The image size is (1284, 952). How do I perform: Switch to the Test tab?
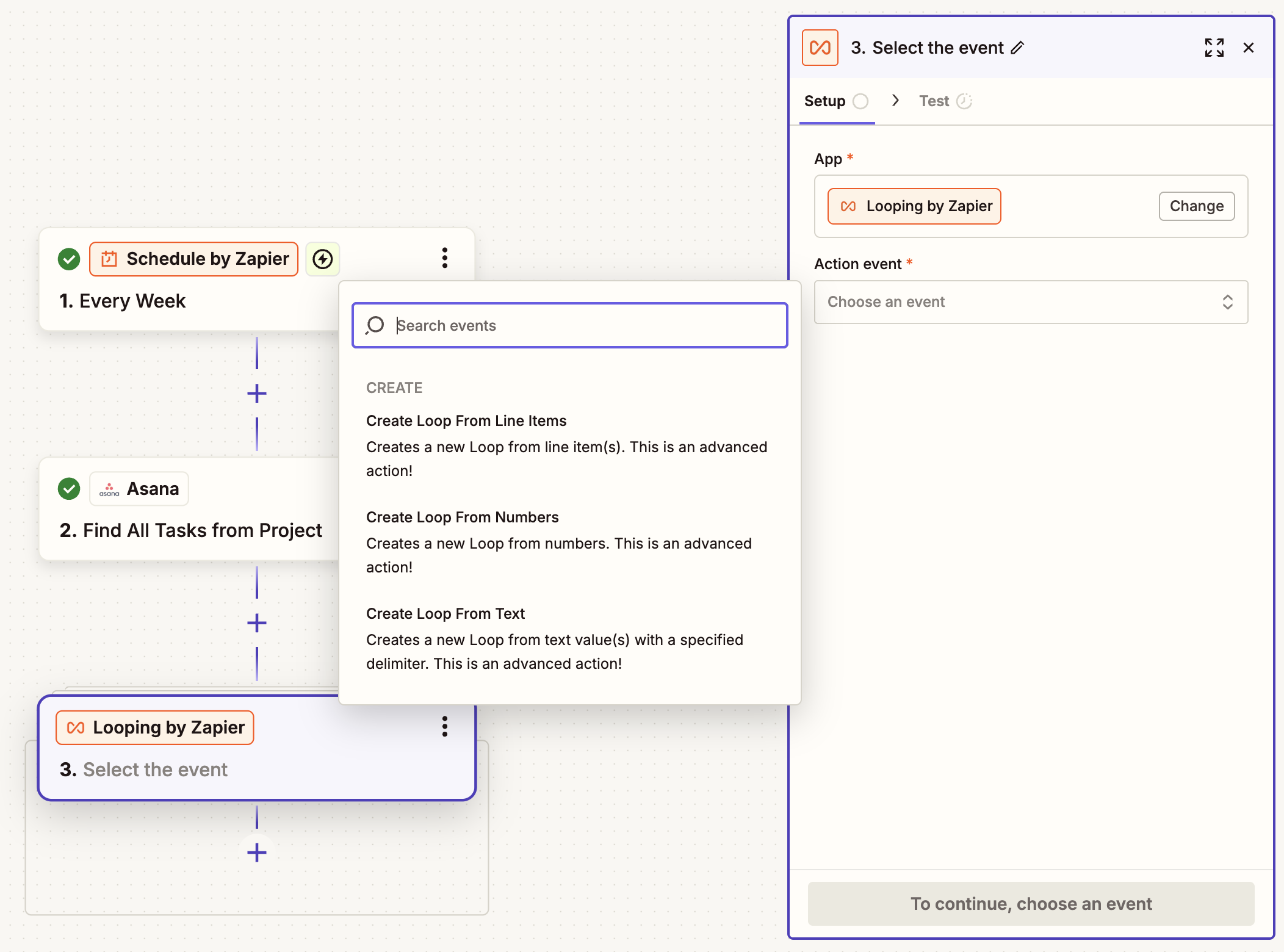(x=945, y=101)
